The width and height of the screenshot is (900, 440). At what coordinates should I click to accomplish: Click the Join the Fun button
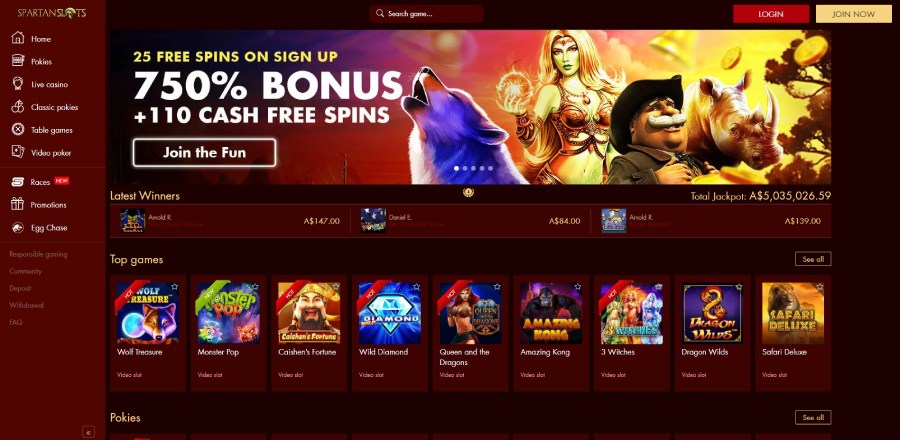pos(204,153)
